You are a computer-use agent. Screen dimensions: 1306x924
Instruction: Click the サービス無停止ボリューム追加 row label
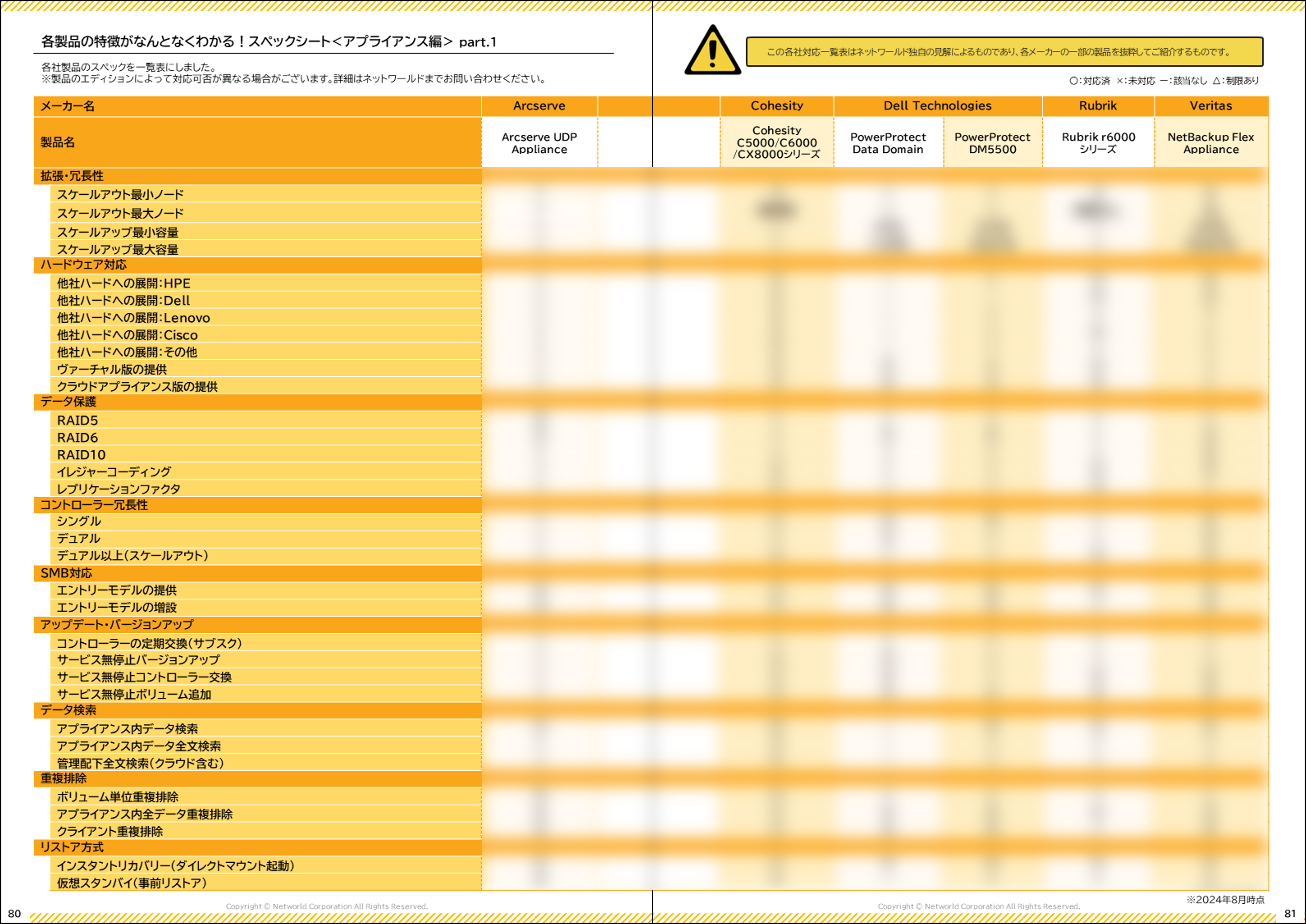266,694
